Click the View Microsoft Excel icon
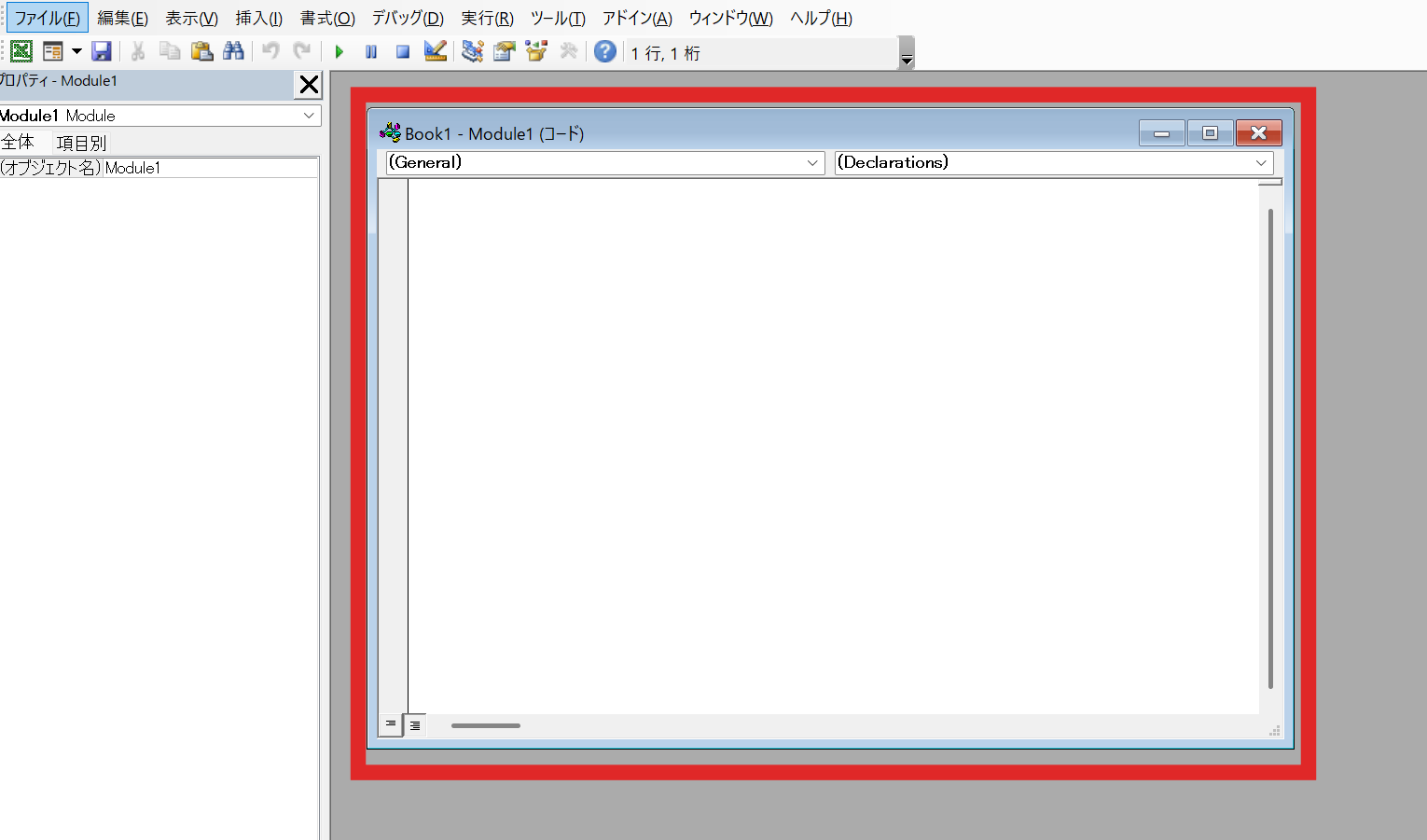1427x840 pixels. [21, 51]
